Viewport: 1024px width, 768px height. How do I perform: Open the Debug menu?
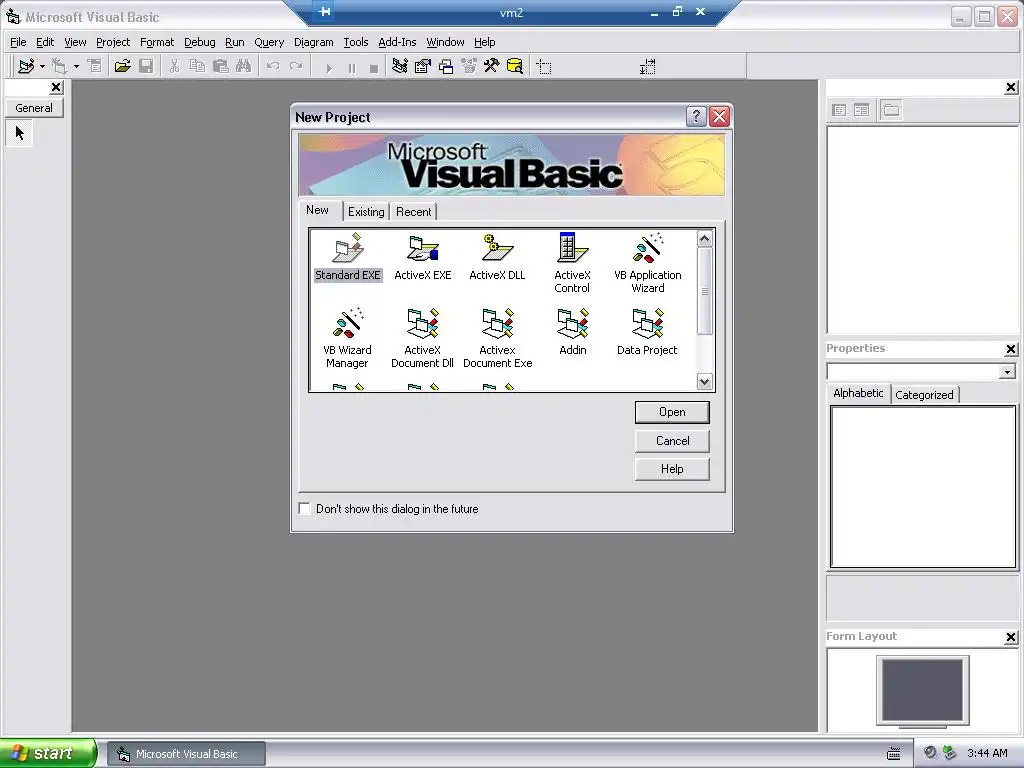200,42
